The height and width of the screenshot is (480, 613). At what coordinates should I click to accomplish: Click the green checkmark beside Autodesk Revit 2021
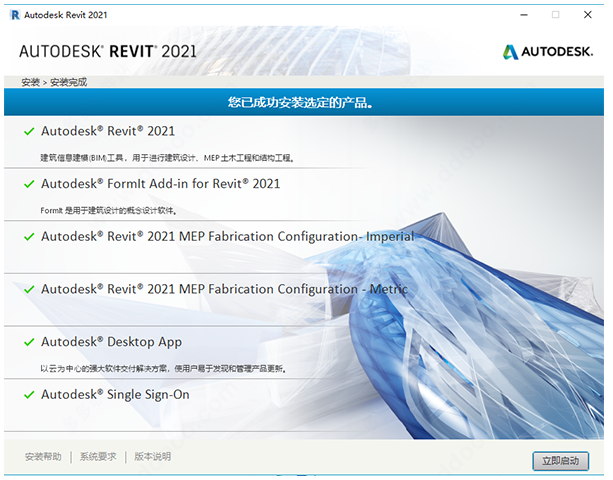[x=29, y=131]
